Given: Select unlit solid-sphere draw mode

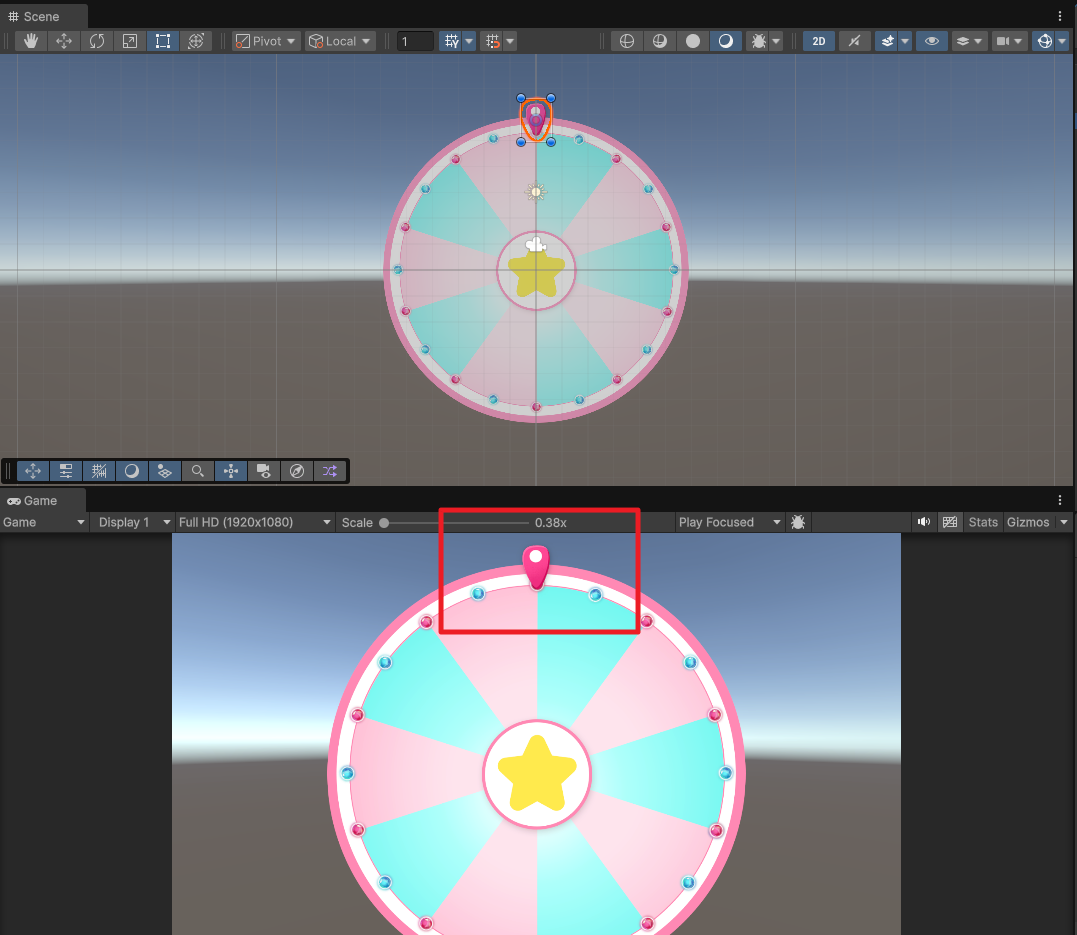Looking at the screenshot, I should pos(692,41).
